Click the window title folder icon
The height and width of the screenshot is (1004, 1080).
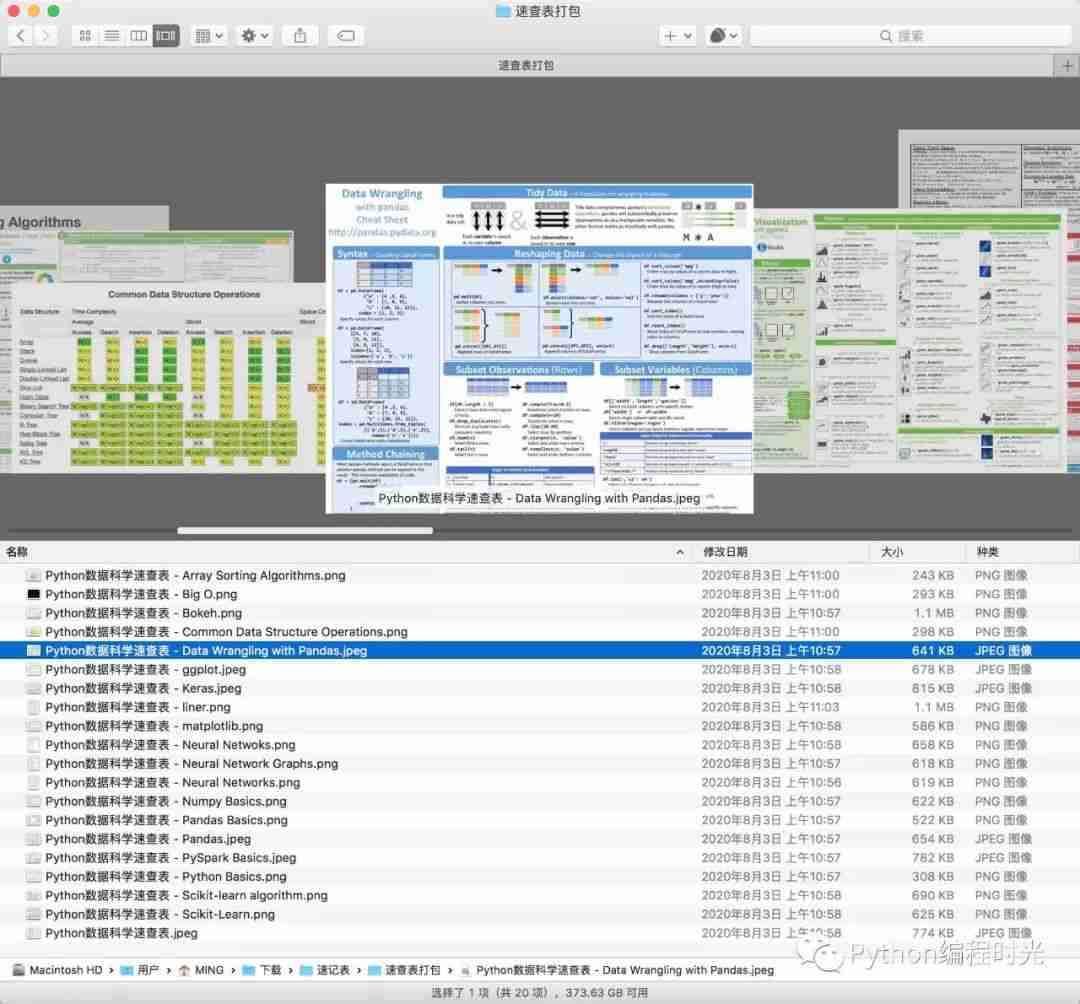503,11
